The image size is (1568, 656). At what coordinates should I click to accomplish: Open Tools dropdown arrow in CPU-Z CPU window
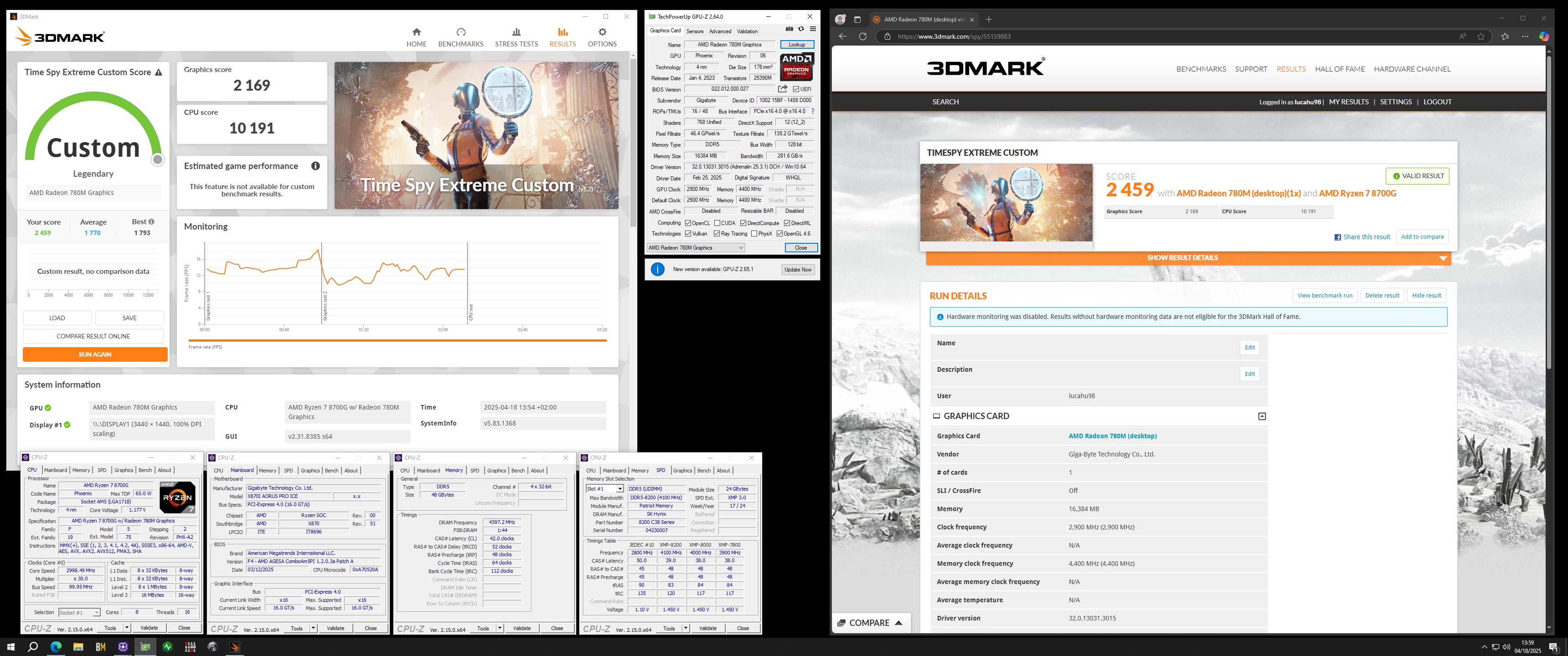click(127, 628)
